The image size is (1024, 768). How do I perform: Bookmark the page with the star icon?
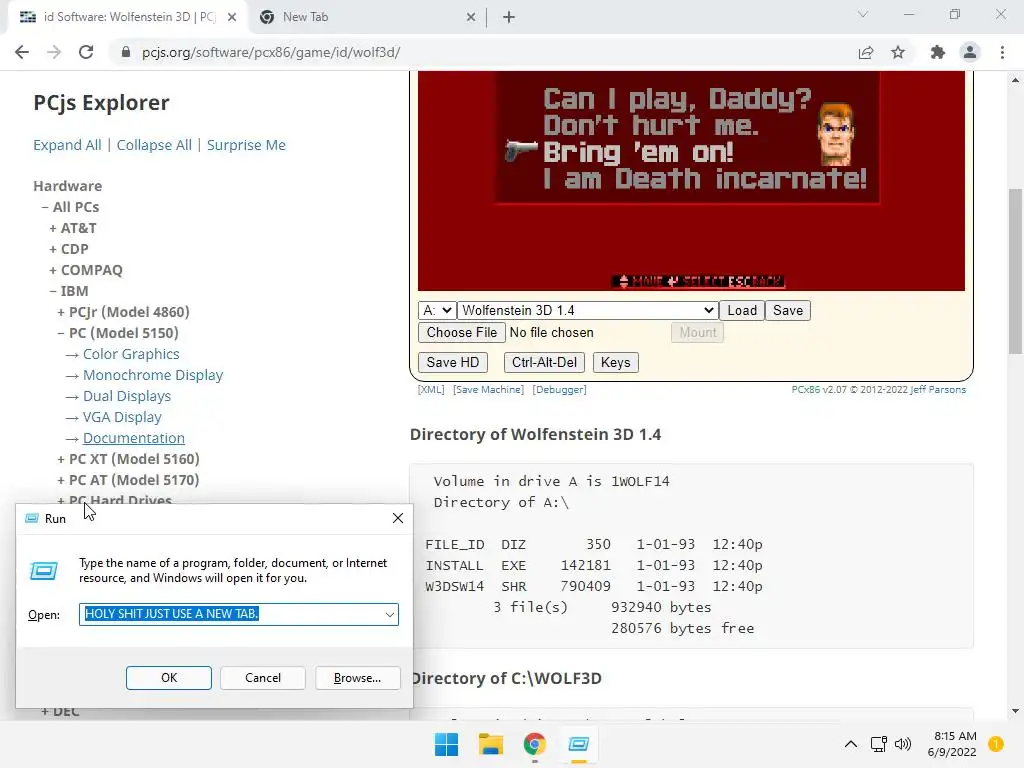click(x=898, y=52)
